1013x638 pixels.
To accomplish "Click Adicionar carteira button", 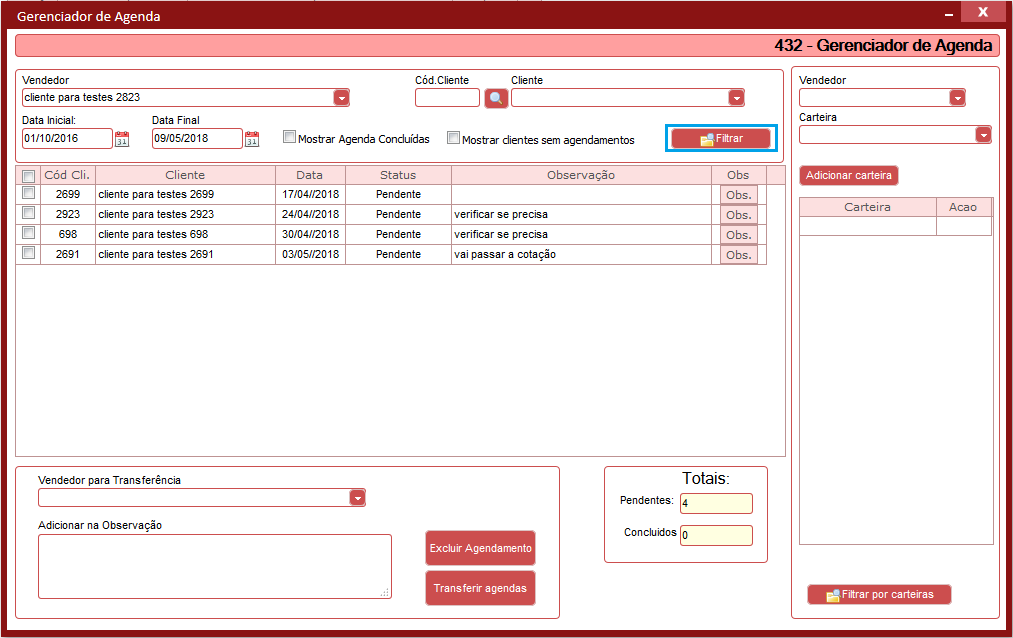I will [x=848, y=176].
